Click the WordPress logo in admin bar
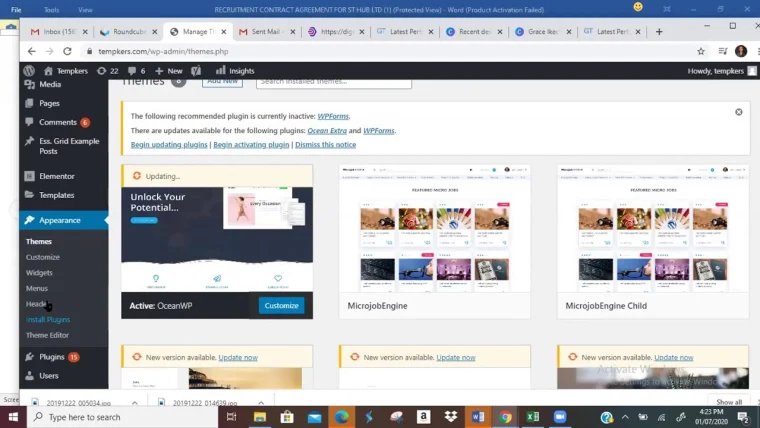 [x=29, y=71]
